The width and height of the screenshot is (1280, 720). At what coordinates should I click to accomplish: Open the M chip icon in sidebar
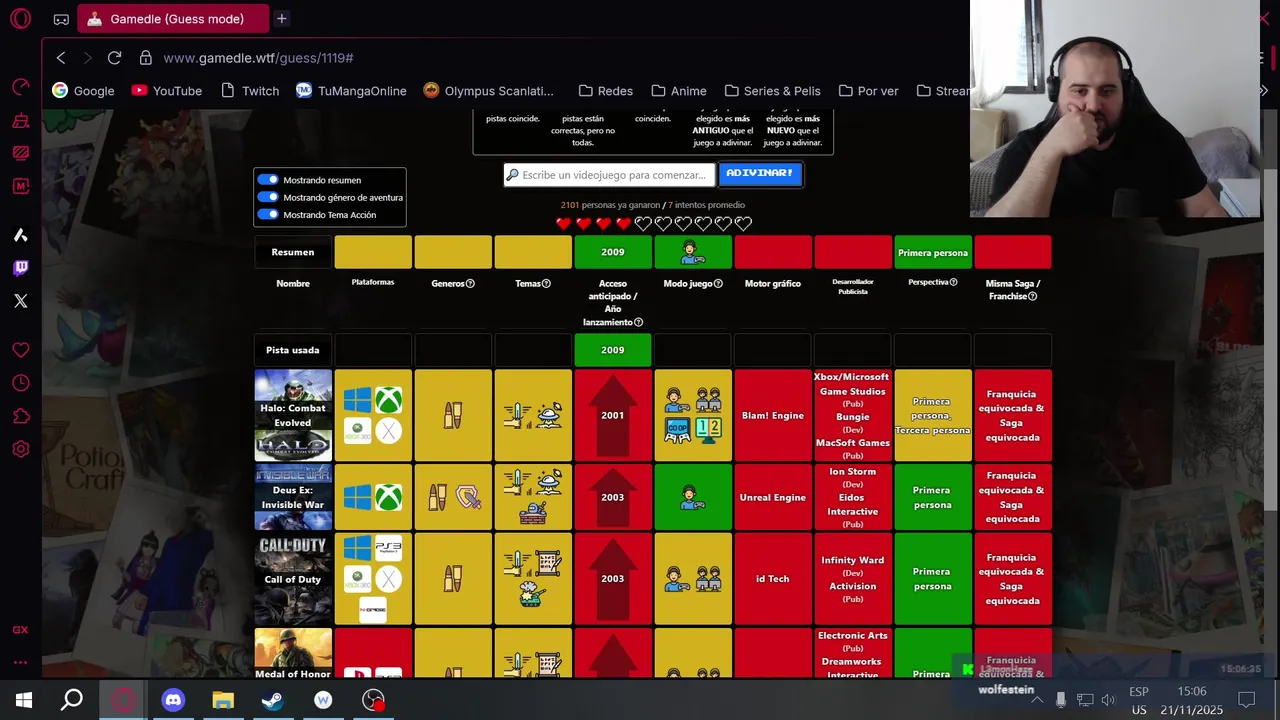(x=20, y=186)
